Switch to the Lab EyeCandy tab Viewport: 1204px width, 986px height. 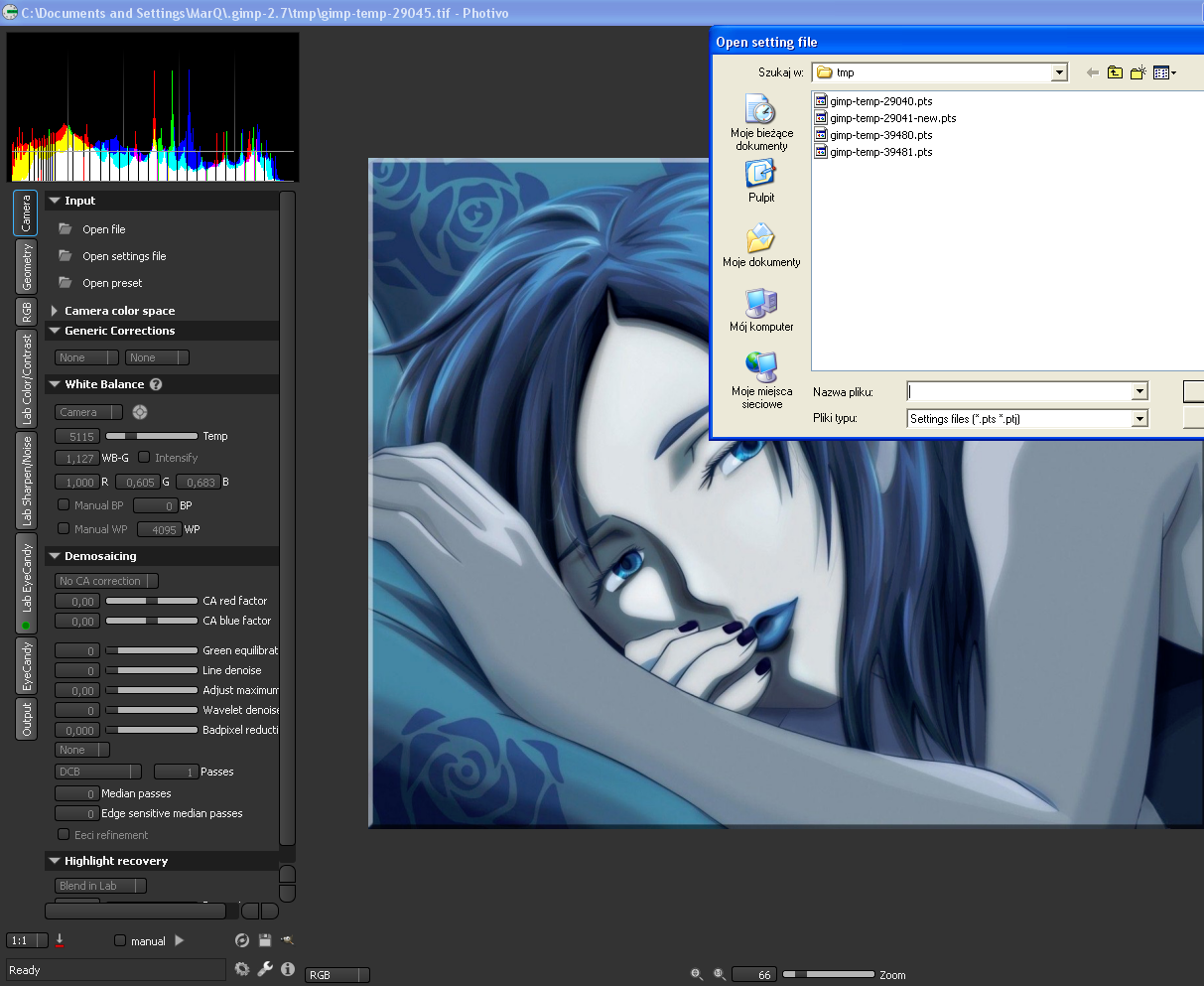26,583
